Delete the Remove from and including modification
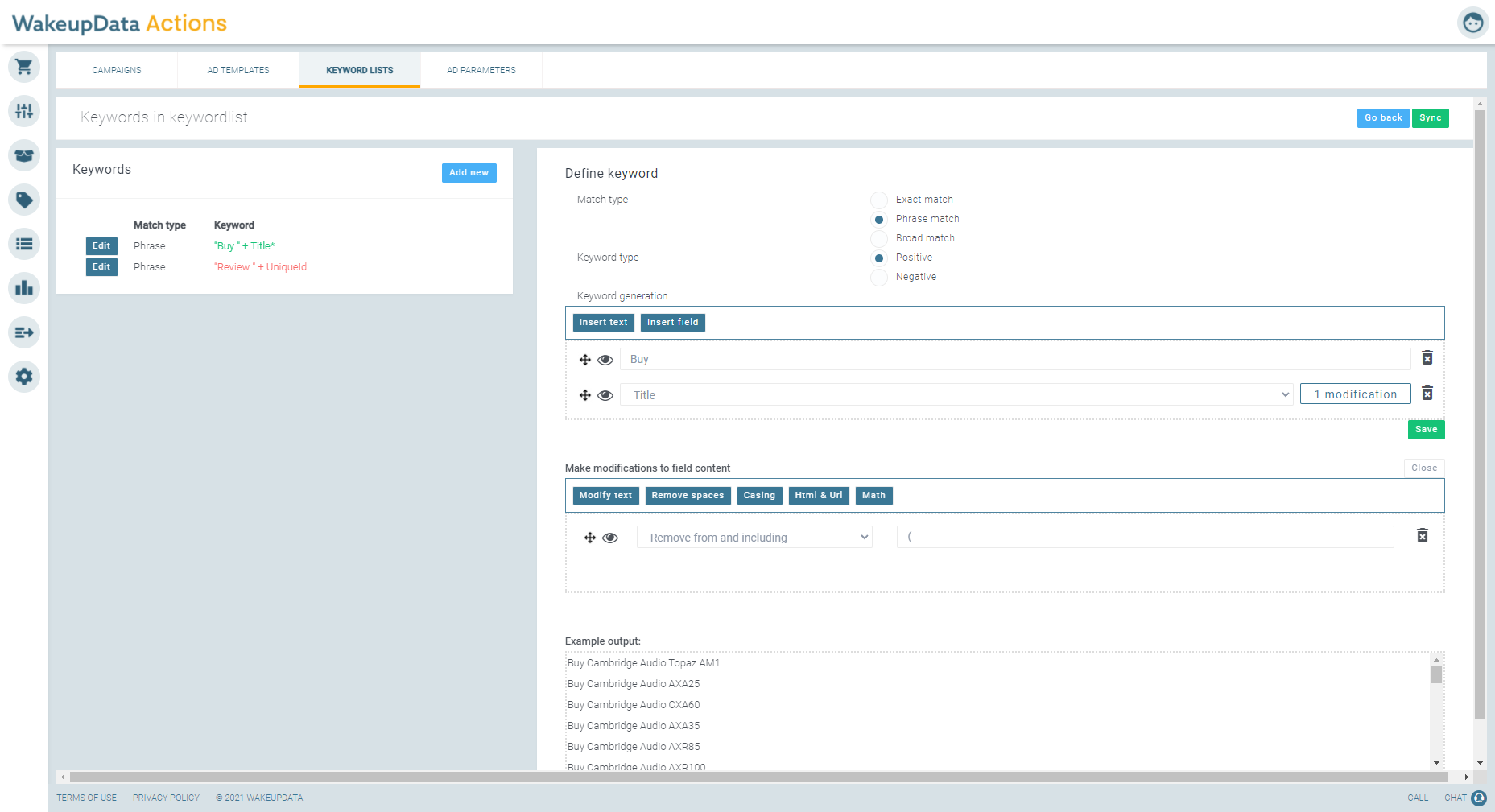This screenshot has width=1495, height=812. click(1423, 536)
